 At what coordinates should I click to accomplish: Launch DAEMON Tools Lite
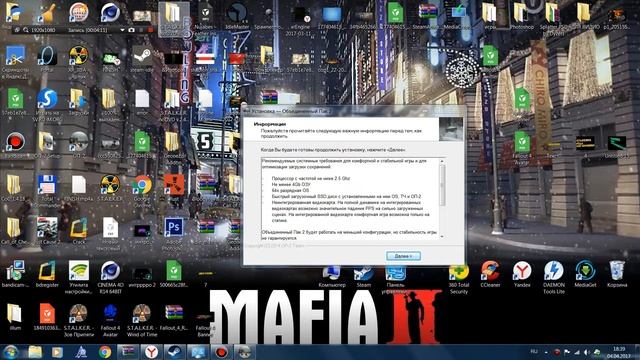coord(553,278)
